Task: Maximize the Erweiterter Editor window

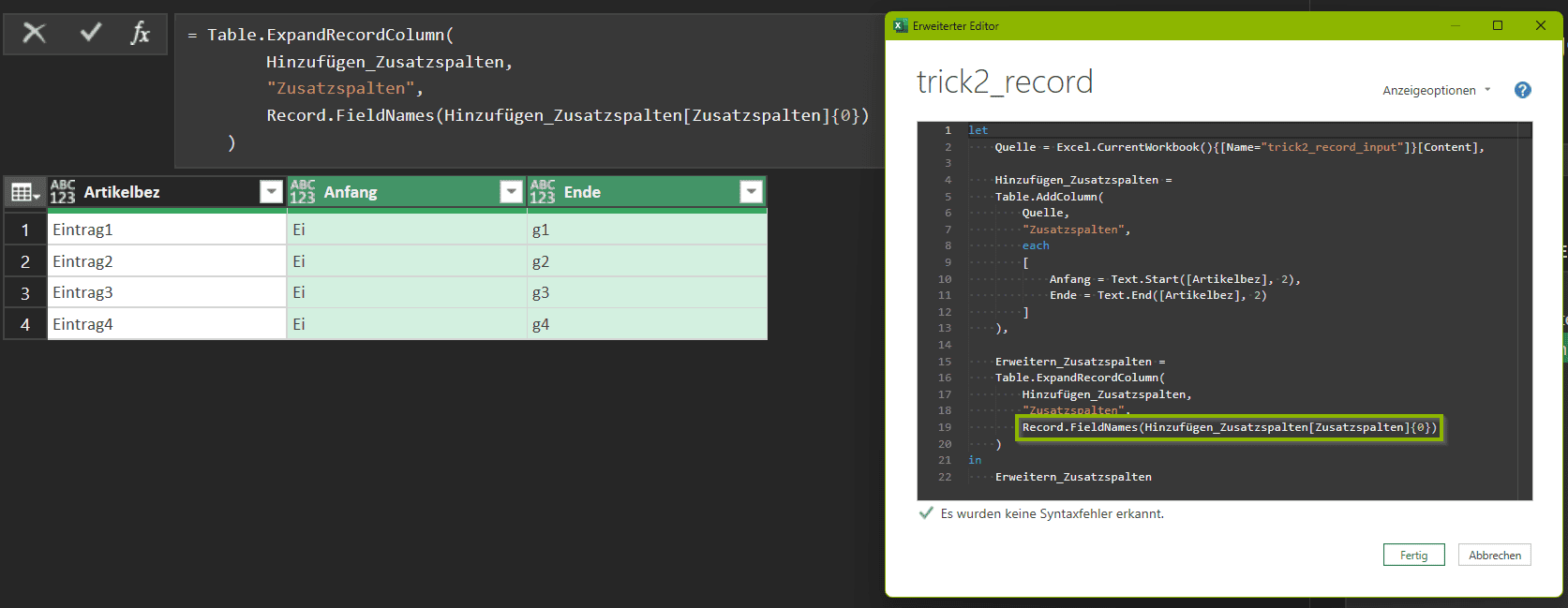Action: (x=1498, y=25)
